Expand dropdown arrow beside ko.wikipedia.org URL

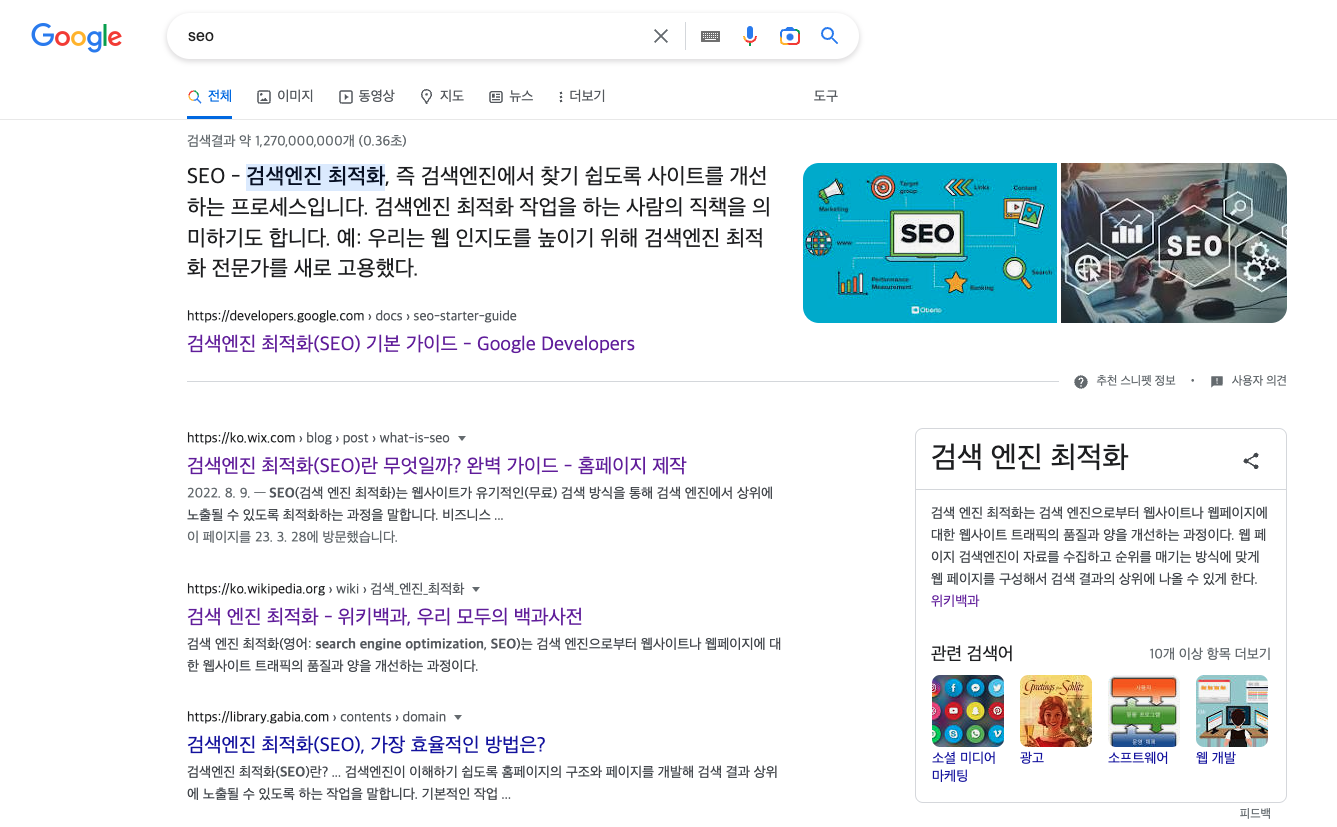(476, 589)
